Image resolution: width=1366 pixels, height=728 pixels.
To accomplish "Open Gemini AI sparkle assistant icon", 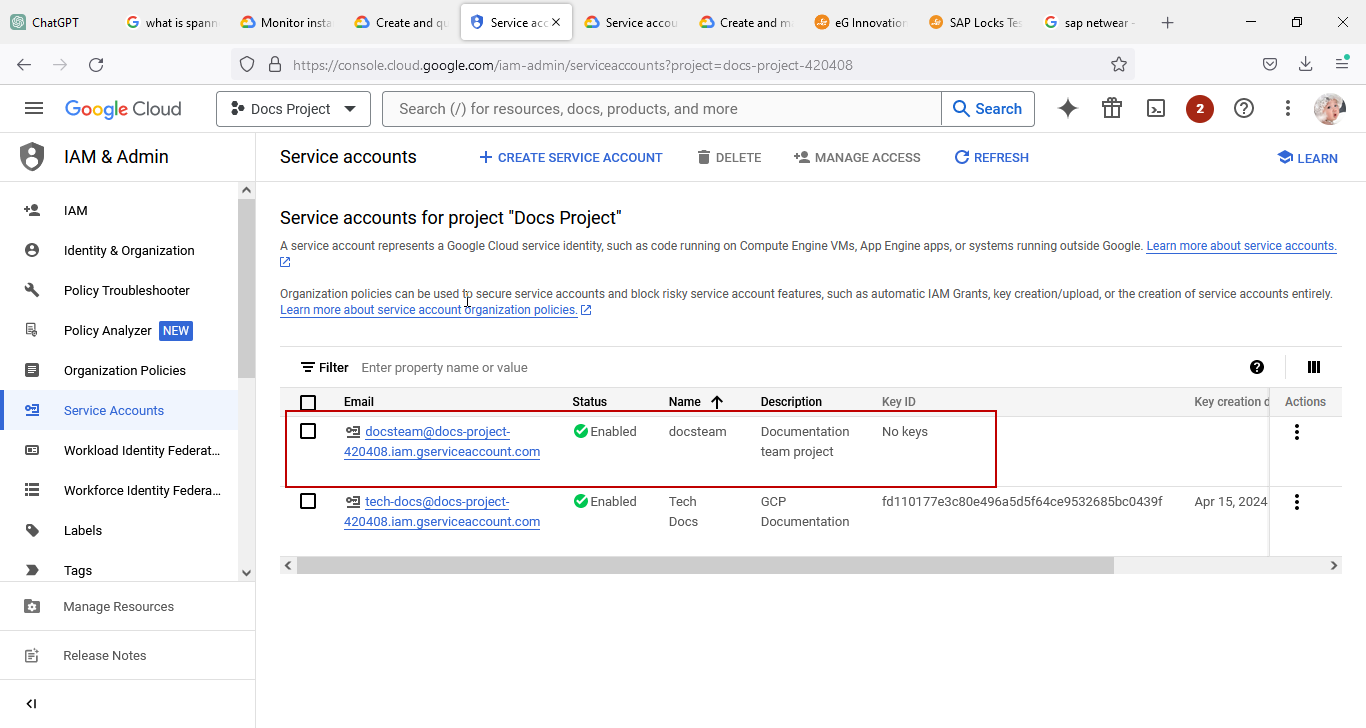I will point(1068,109).
